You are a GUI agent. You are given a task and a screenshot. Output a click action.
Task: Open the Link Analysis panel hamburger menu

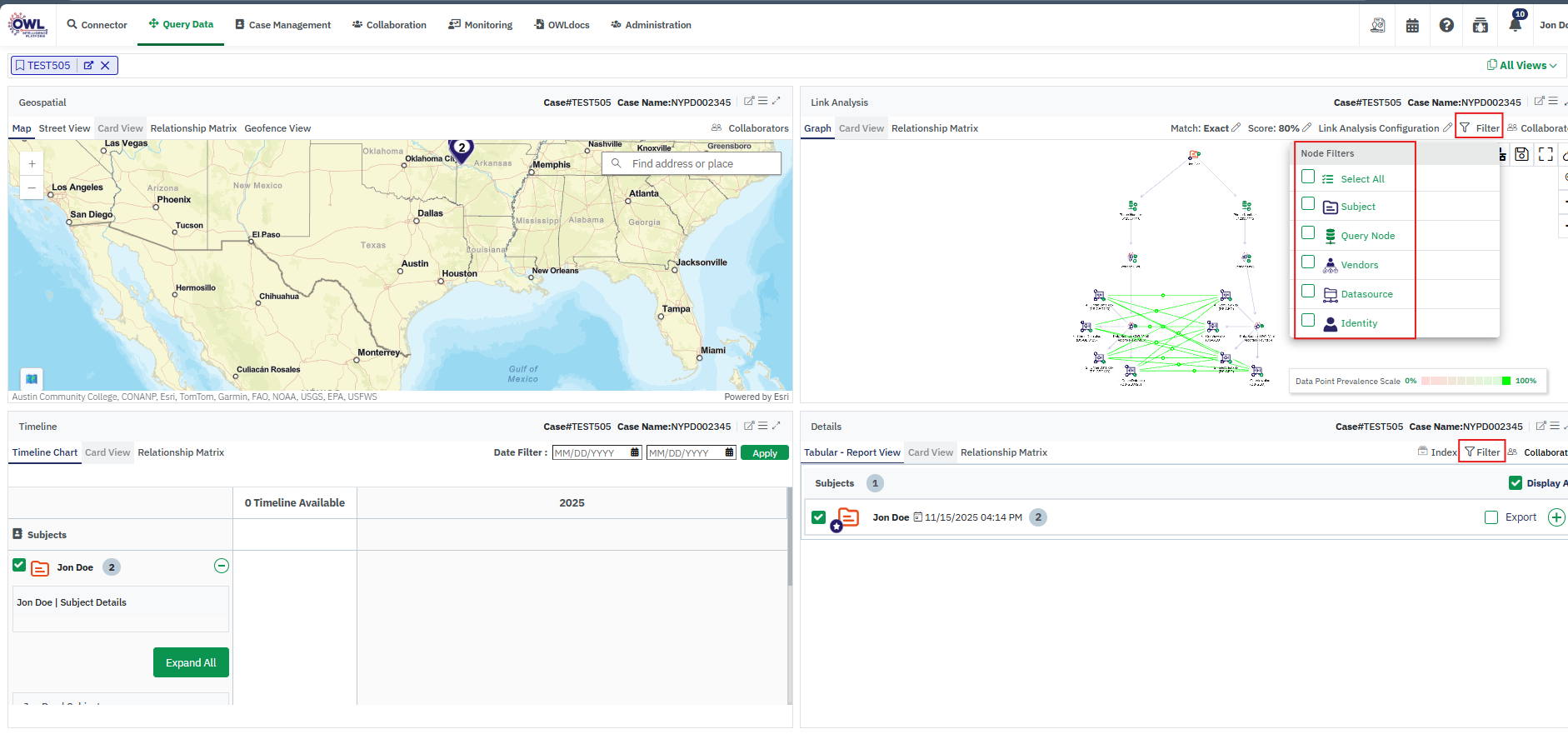pyautogui.click(x=1553, y=102)
